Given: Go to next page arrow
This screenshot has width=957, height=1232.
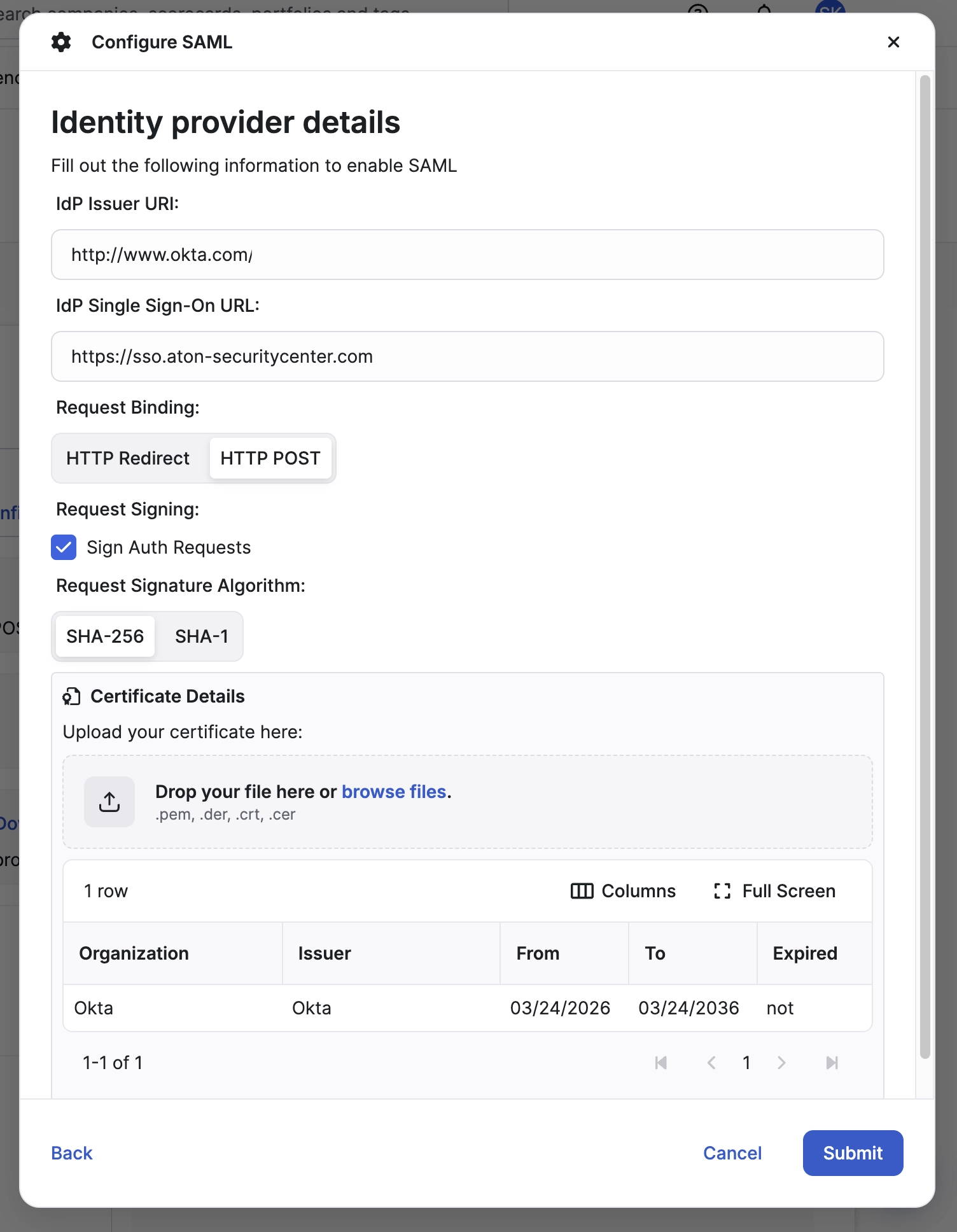Looking at the screenshot, I should coord(781,1063).
